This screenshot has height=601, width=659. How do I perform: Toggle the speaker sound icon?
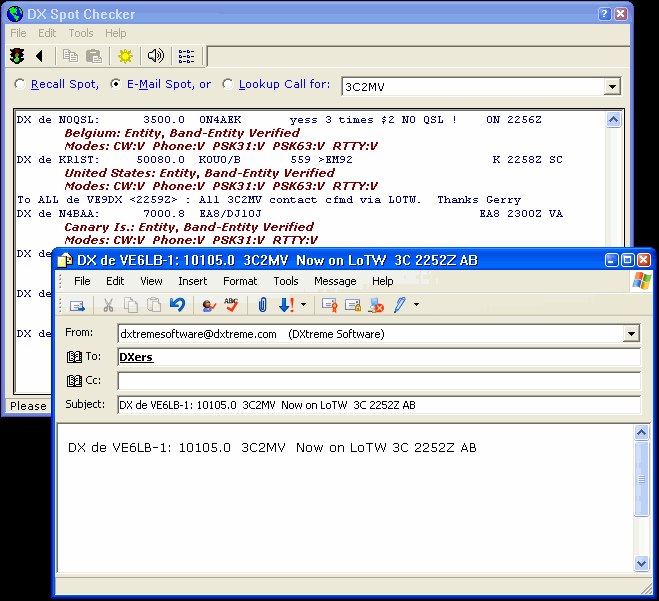tap(156, 55)
